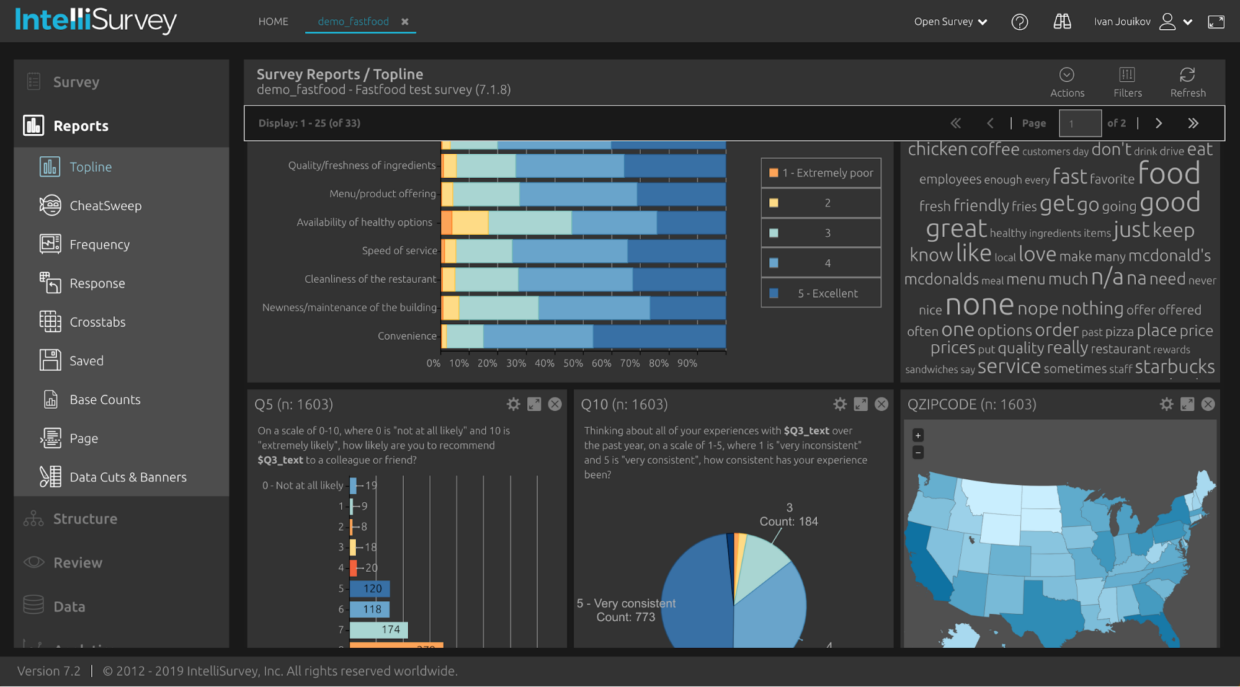Close the demo_fastfood tab
Viewport: 1240px width, 687px height.
405,22
